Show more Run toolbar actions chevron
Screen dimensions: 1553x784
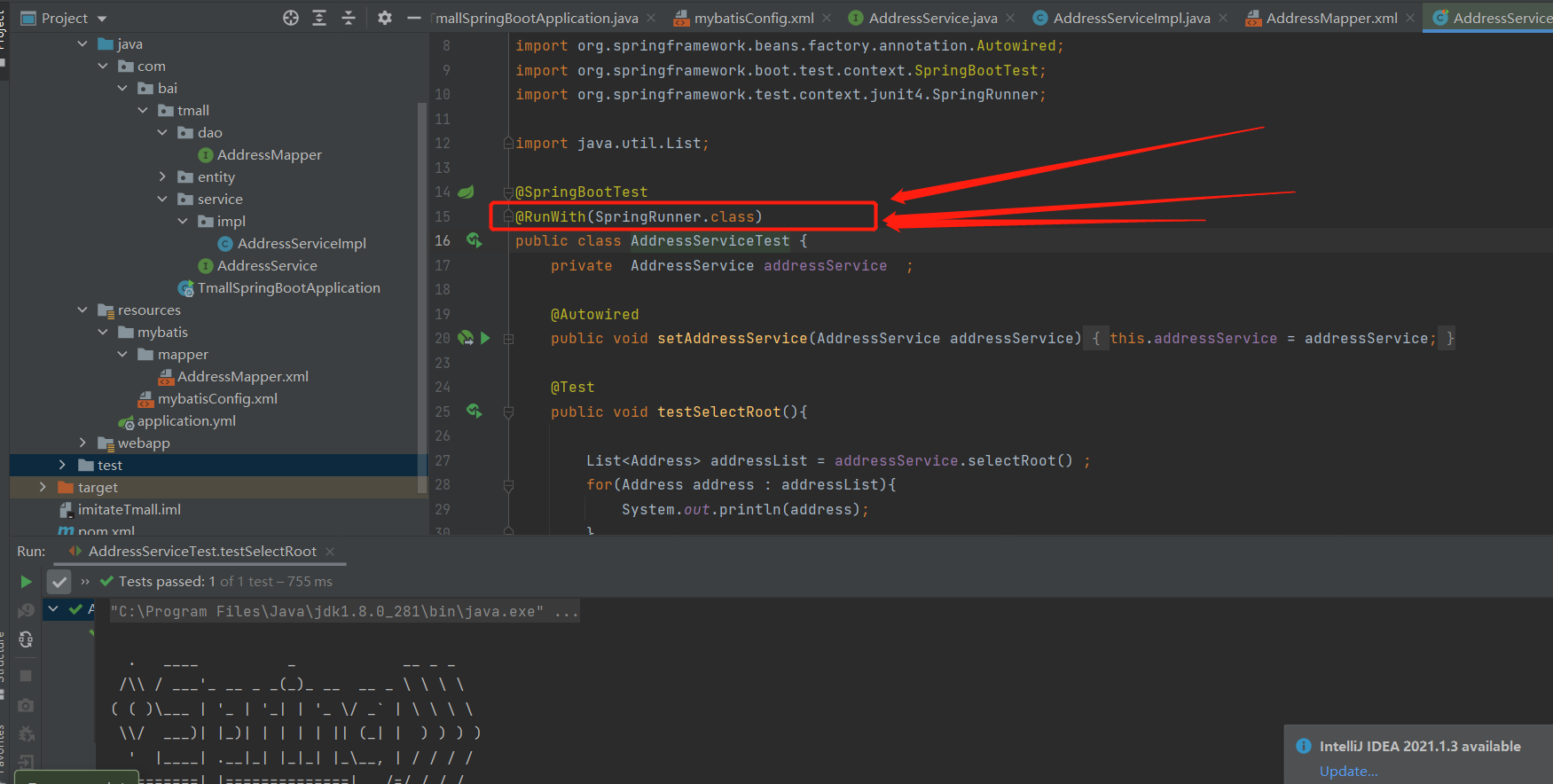pyautogui.click(x=85, y=582)
